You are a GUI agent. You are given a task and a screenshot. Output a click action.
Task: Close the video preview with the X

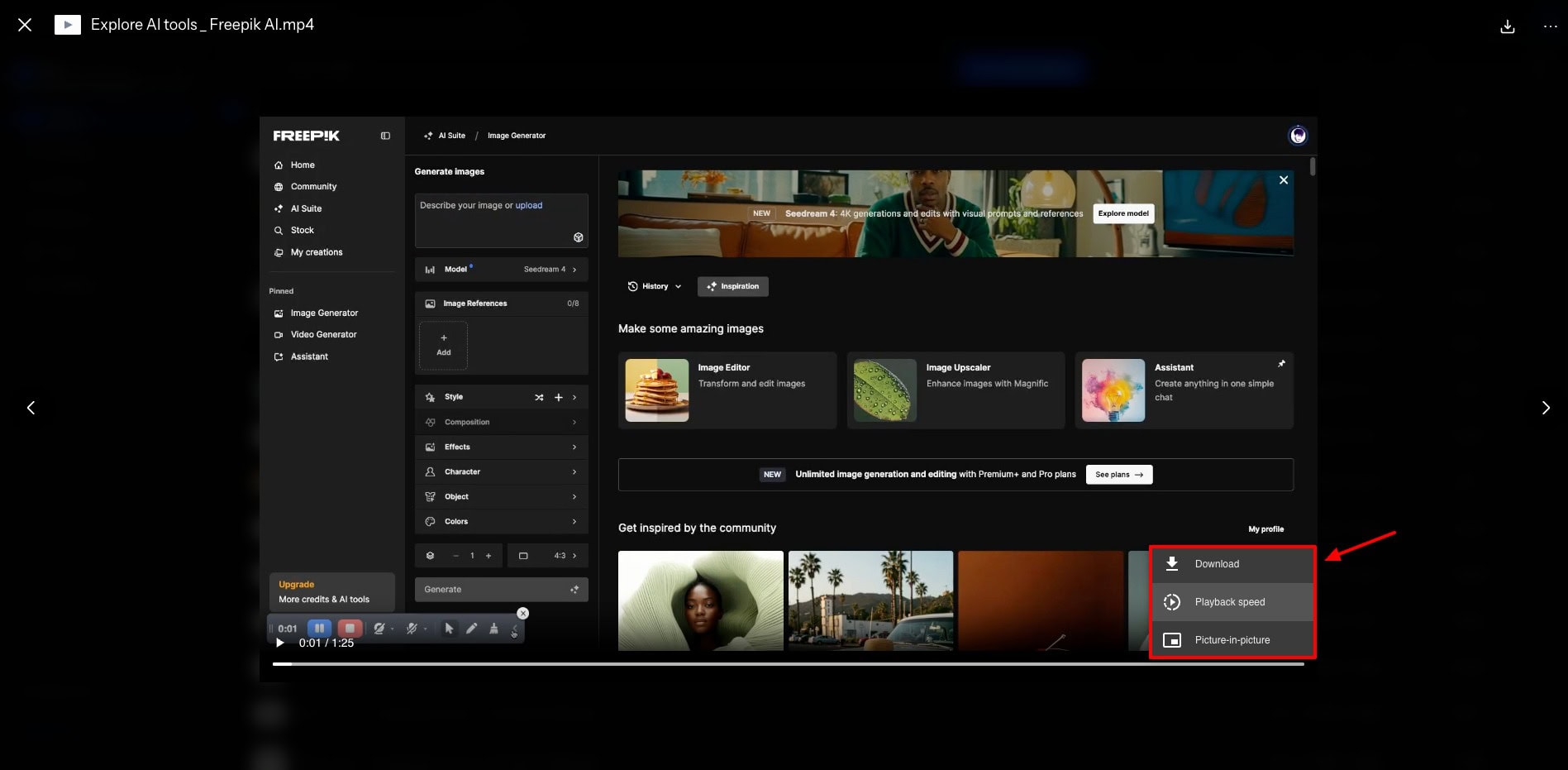pyautogui.click(x=25, y=25)
